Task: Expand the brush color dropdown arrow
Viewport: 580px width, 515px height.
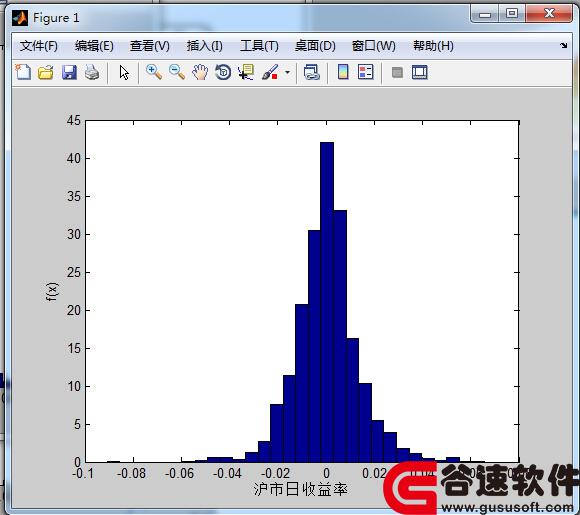Action: point(287,72)
